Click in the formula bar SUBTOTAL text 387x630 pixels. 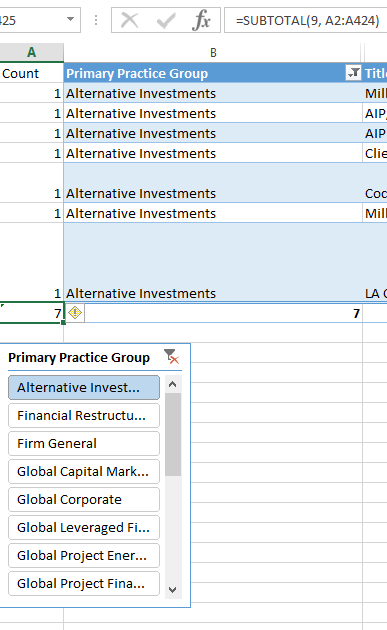click(307, 20)
